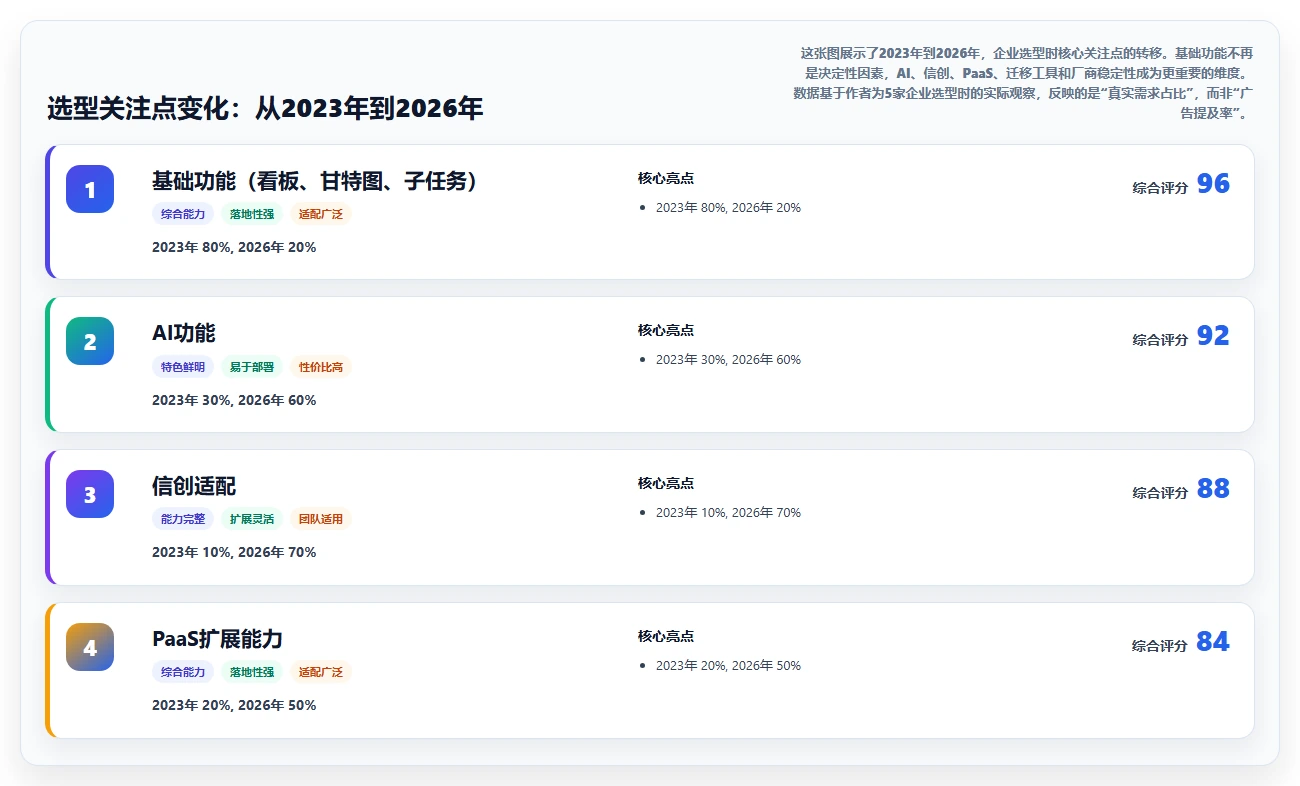Click 综合评分 label beside score 92
1300x786 pixels.
pos(1160,340)
